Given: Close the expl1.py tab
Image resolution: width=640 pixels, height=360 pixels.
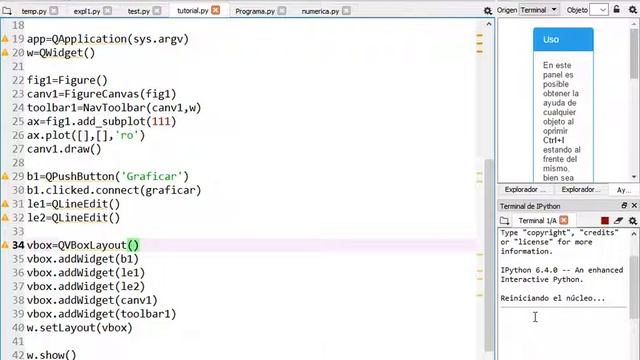Looking at the screenshot, I should (107, 11).
